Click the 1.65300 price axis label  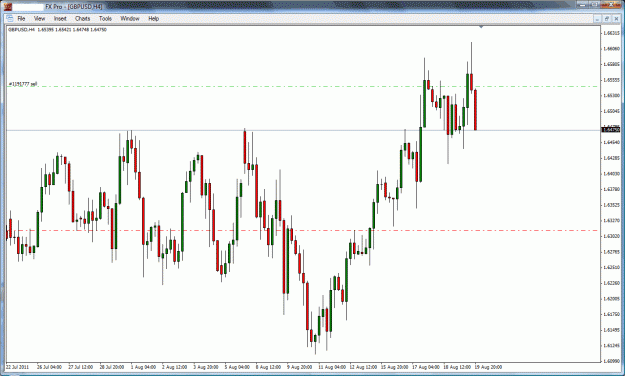pos(611,95)
